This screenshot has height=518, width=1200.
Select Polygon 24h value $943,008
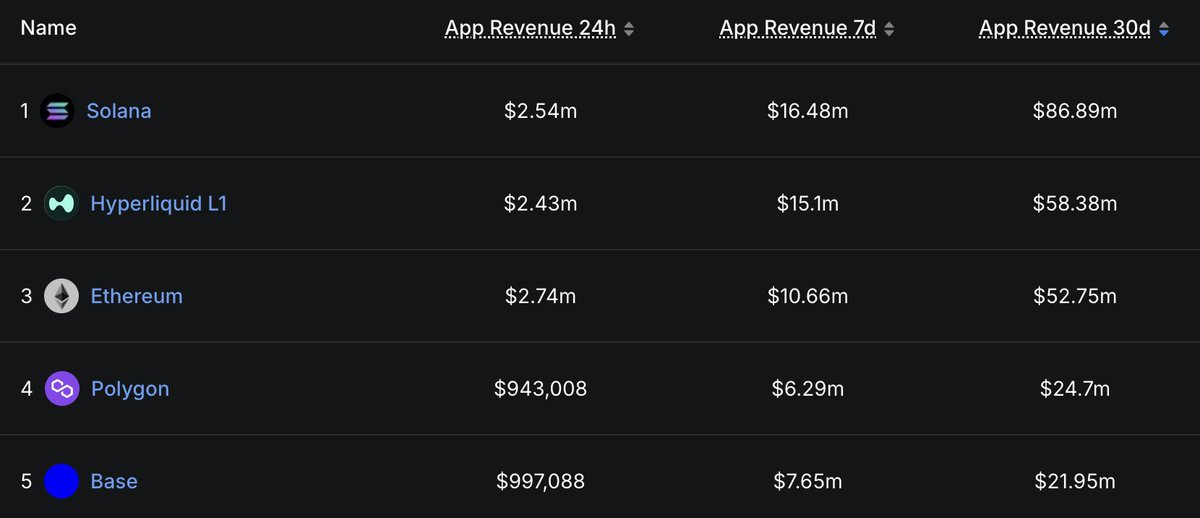540,389
